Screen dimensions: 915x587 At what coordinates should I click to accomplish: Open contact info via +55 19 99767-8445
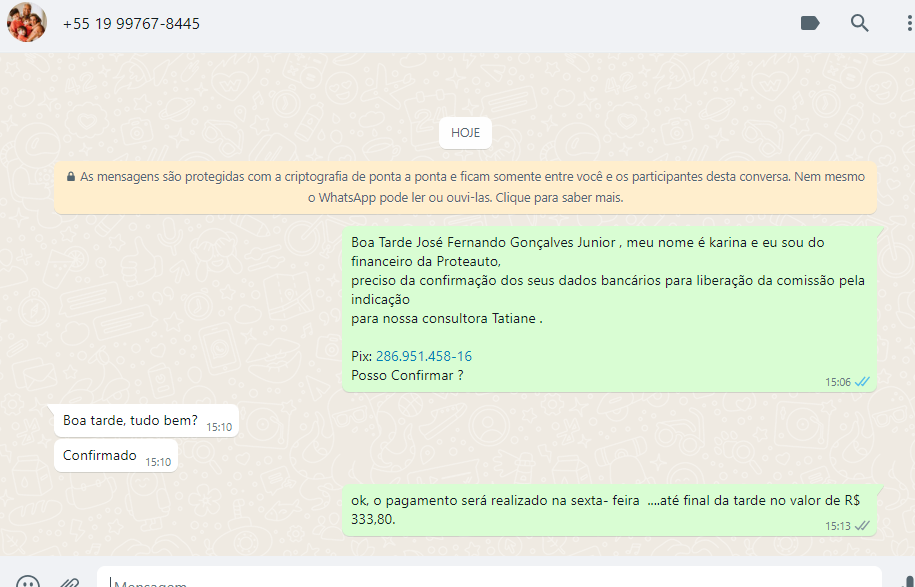[131, 23]
